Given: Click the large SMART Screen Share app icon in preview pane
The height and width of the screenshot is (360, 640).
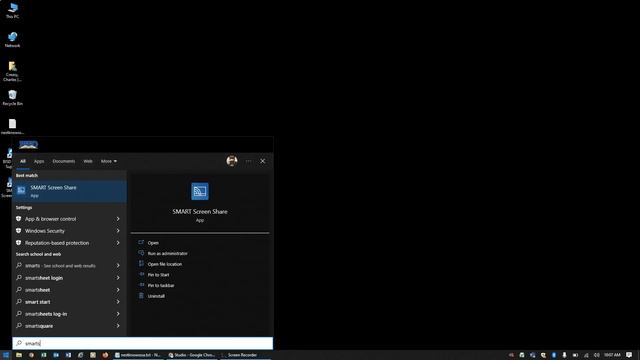Looking at the screenshot, I should (200, 191).
